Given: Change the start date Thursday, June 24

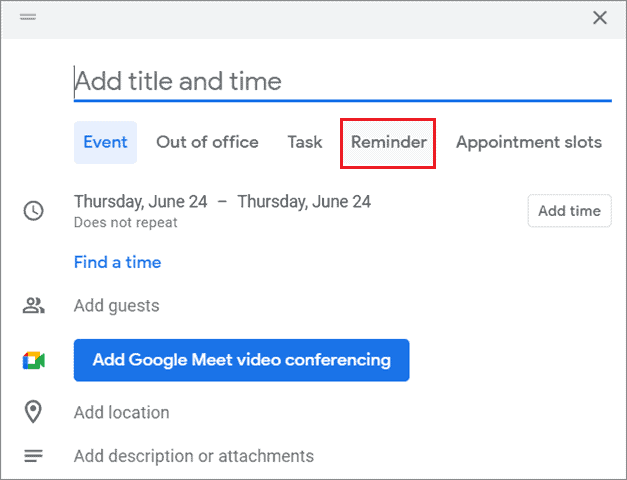Looking at the screenshot, I should tap(141, 202).
